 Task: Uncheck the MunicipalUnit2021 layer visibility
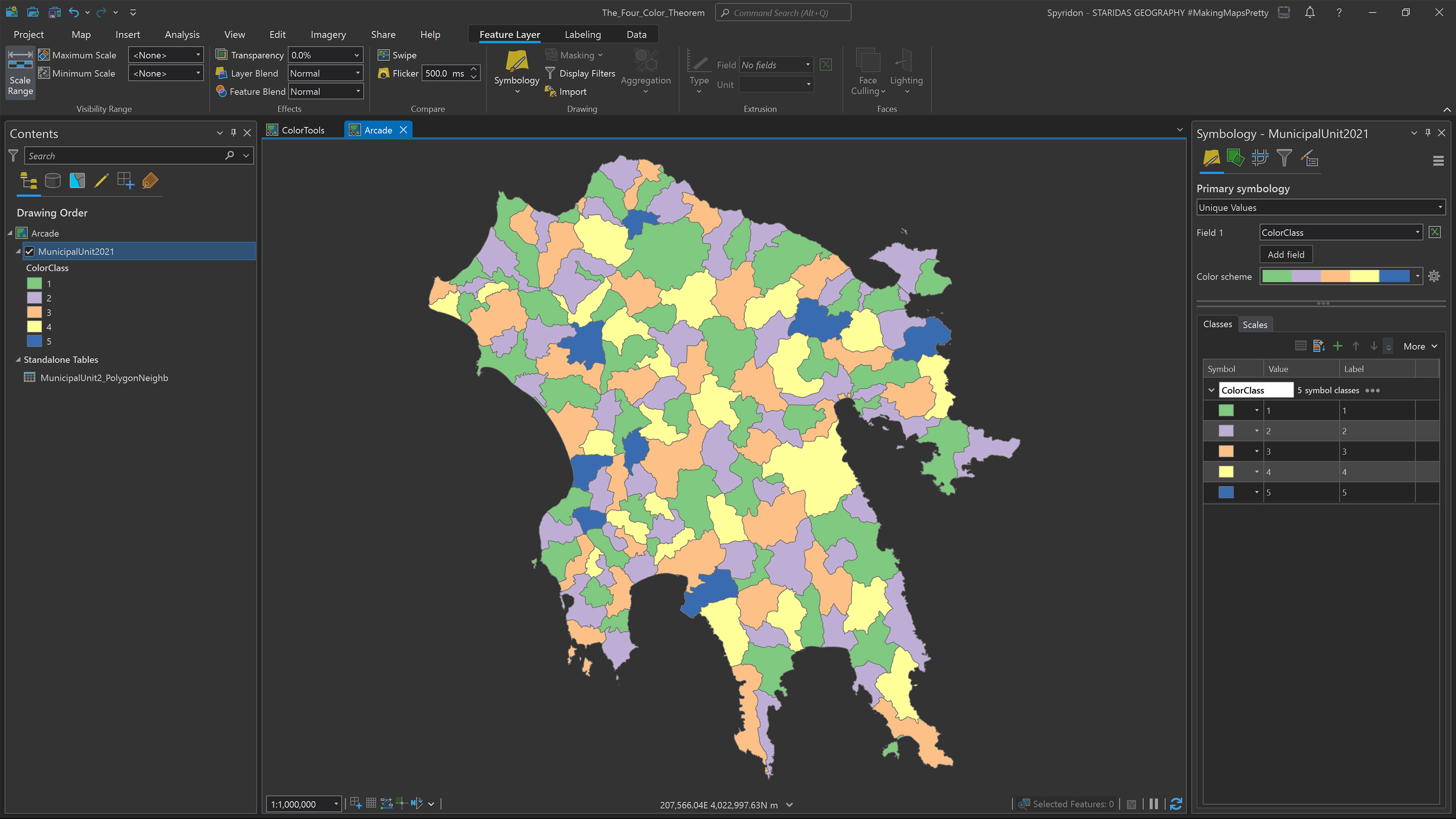[x=30, y=251]
